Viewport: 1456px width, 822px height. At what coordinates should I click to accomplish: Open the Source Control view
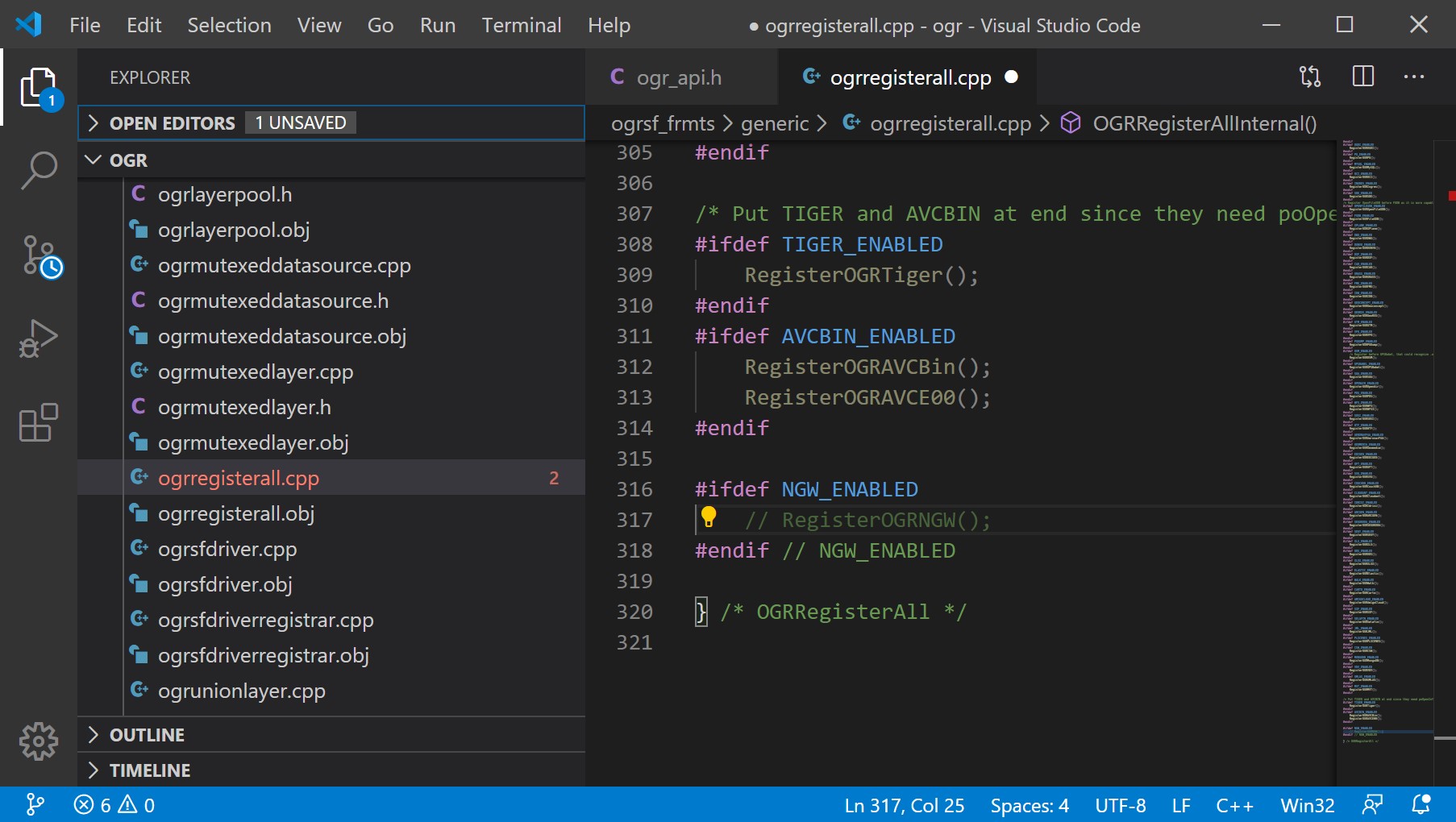point(39,256)
